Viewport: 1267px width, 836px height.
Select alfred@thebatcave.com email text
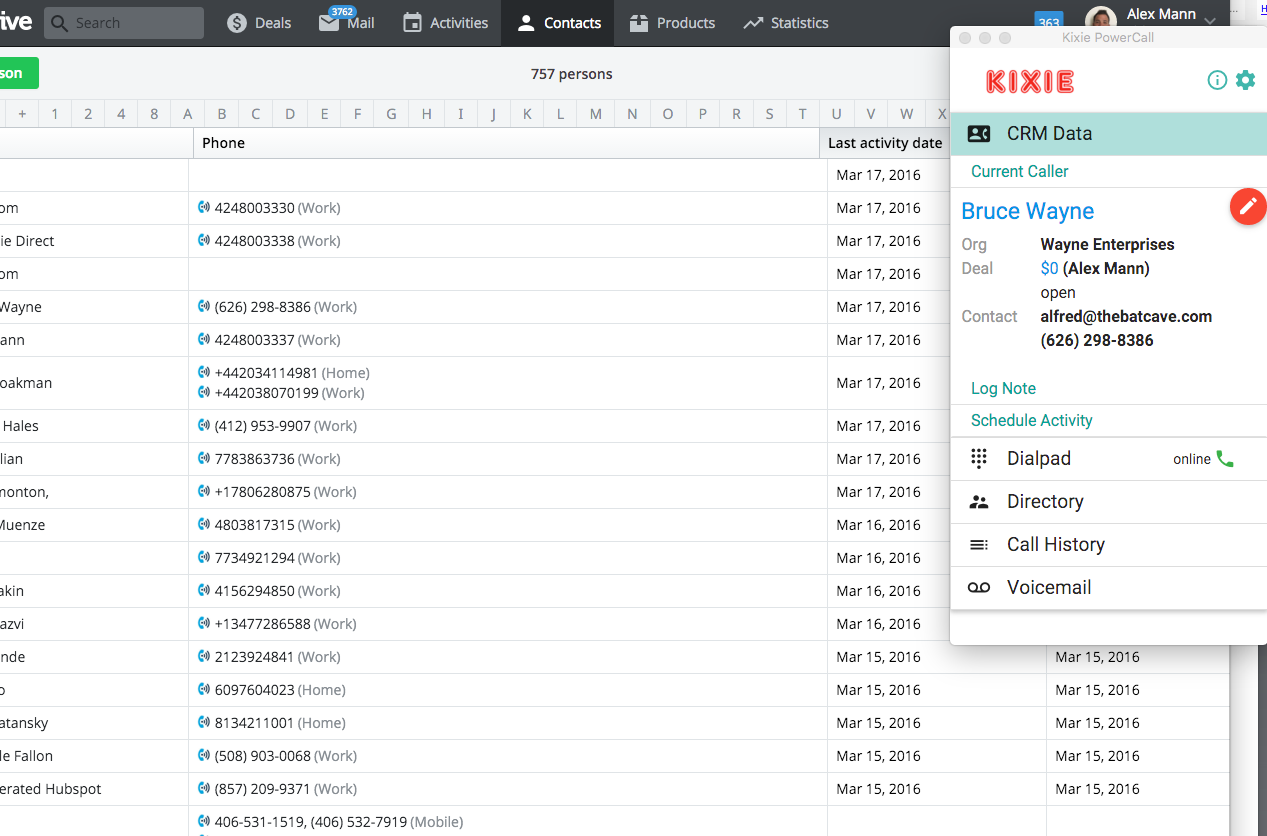tap(1126, 316)
